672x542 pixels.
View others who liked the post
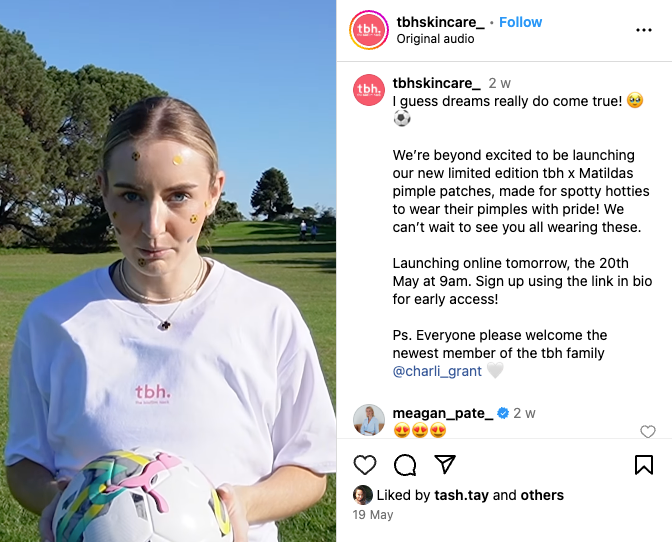(x=542, y=495)
